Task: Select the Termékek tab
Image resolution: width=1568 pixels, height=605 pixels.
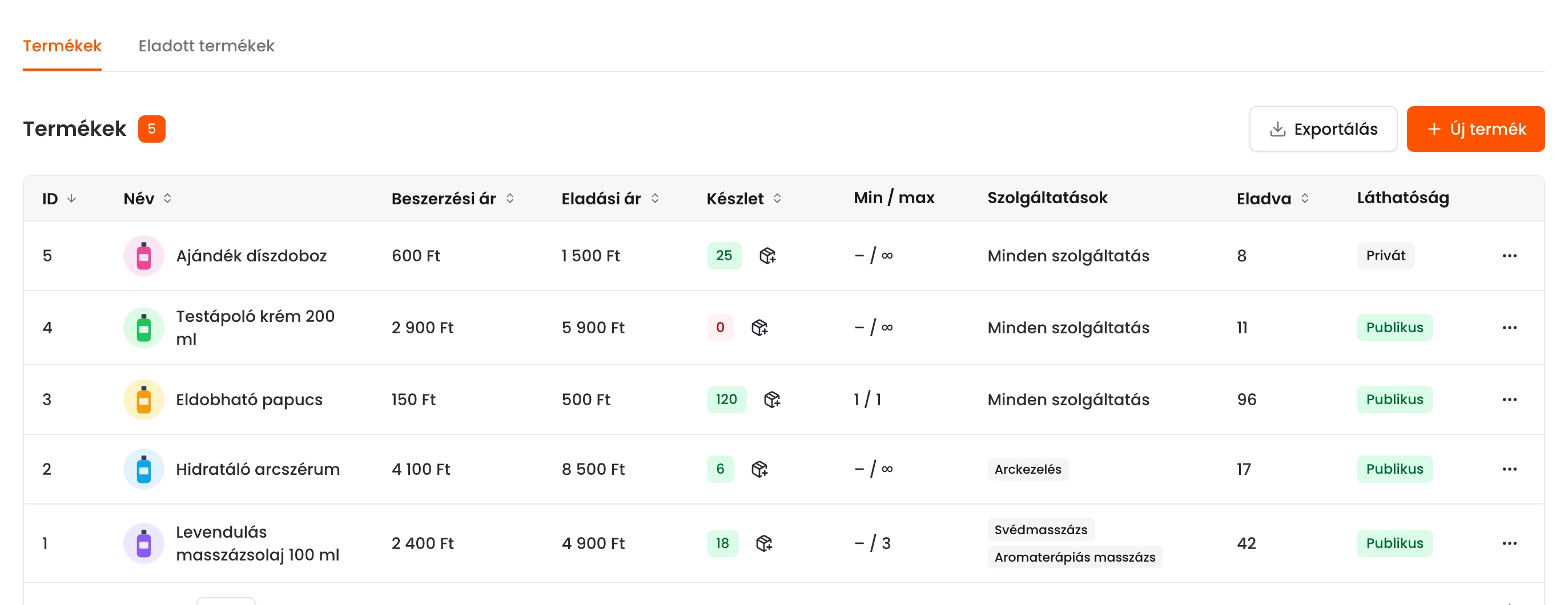Action: point(62,46)
